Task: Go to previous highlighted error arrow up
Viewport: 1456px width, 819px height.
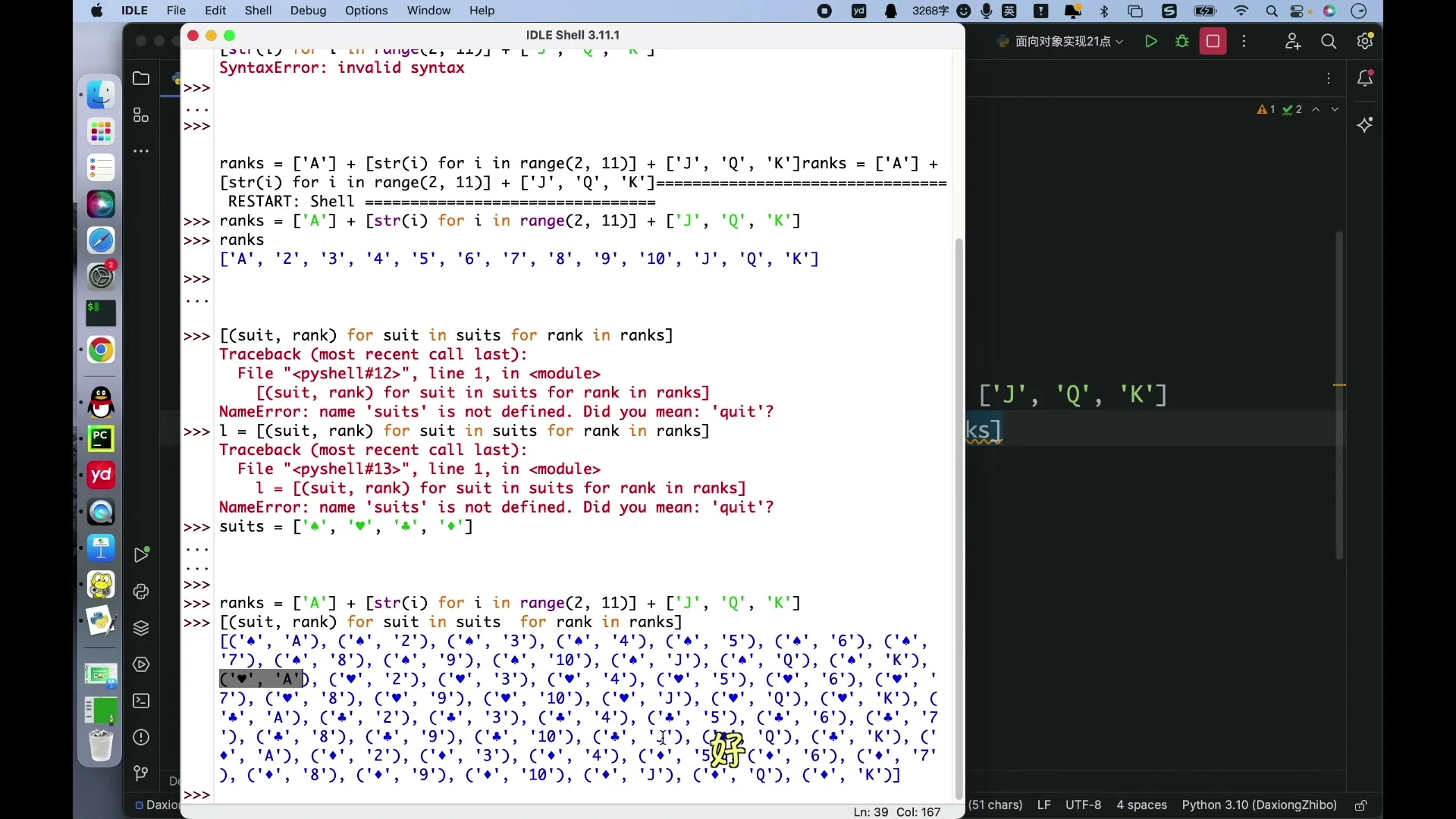Action: coord(1317,109)
